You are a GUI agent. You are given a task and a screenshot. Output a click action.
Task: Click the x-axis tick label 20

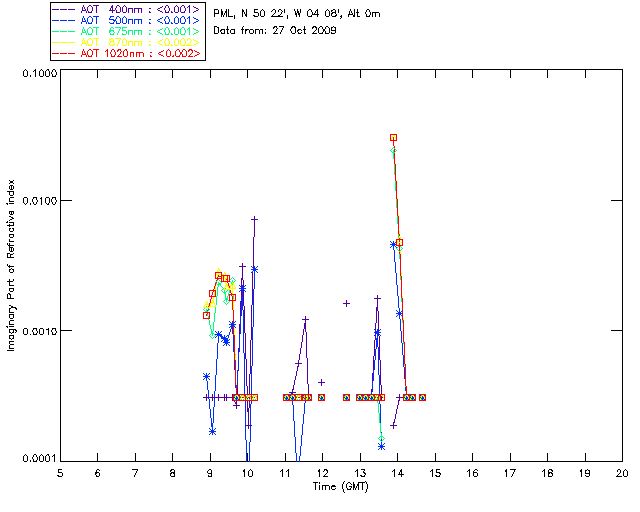pyautogui.click(x=622, y=474)
